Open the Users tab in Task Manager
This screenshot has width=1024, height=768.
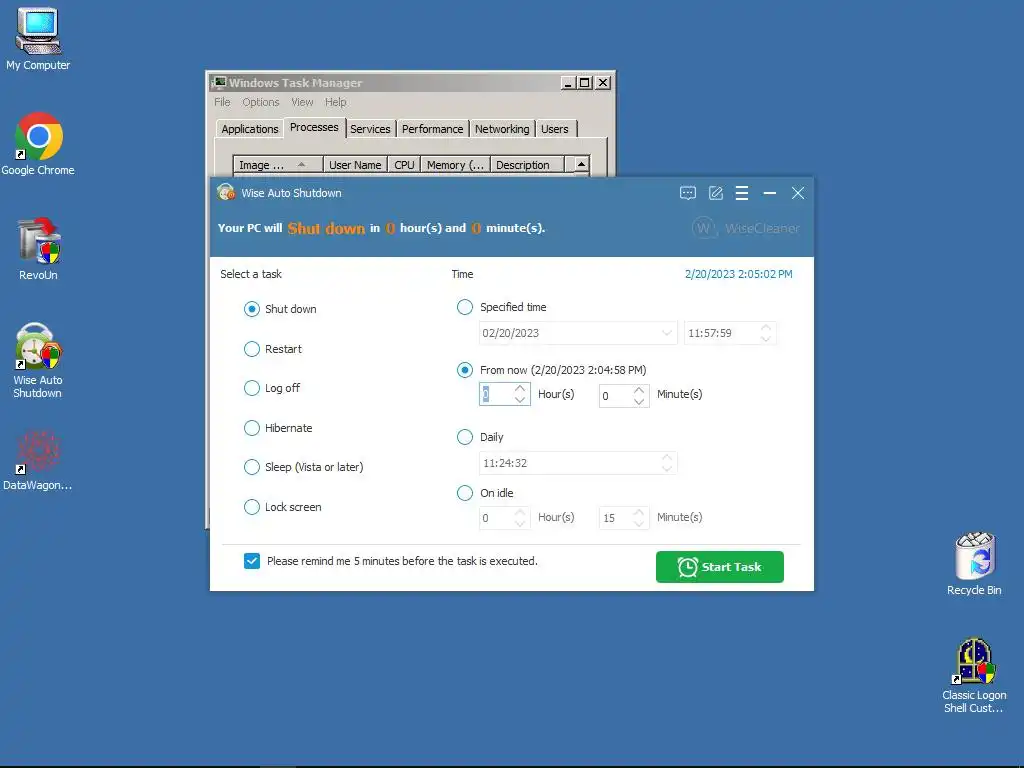coord(555,129)
